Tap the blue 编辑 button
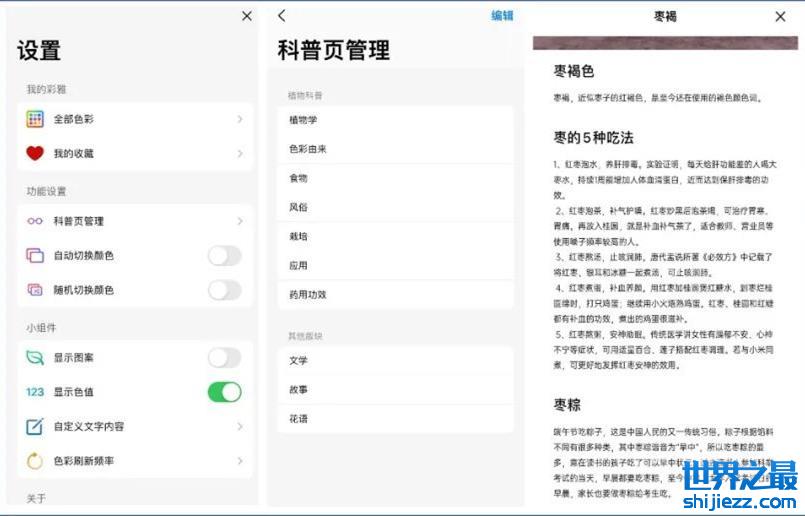Screen dimensions: 805x516 tap(502, 16)
